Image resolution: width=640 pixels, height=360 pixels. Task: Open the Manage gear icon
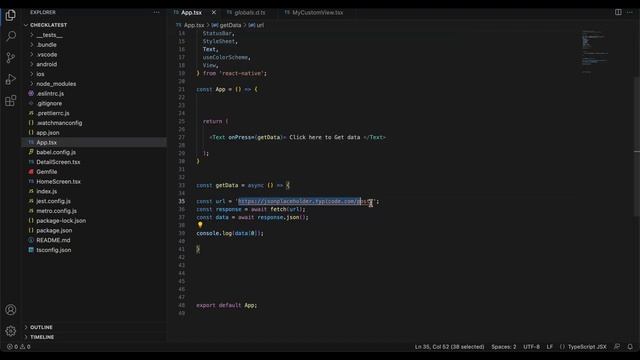pos(11,331)
